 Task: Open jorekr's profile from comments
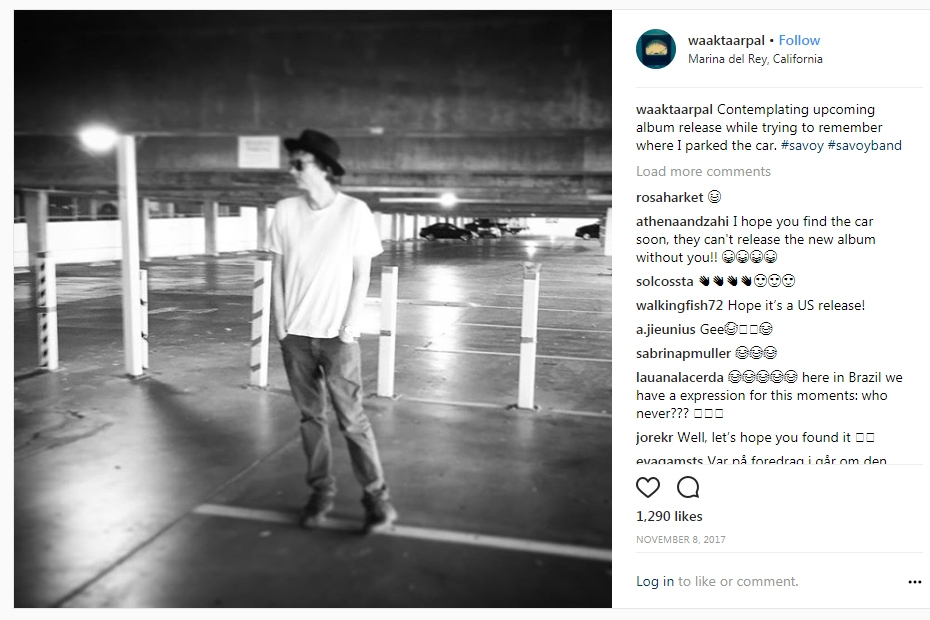(654, 438)
